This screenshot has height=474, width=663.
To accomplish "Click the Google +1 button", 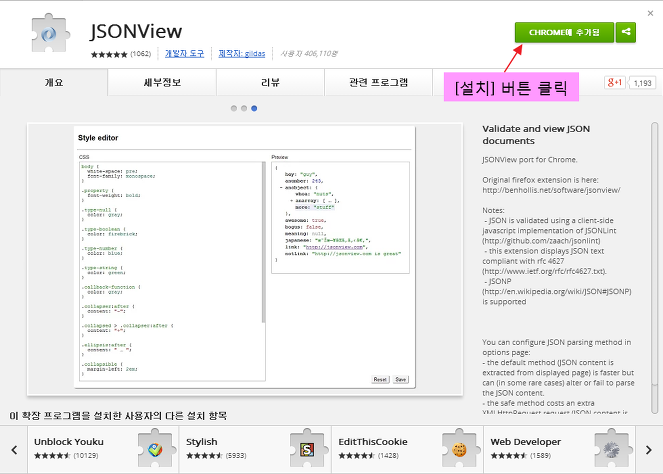I will click(614, 82).
